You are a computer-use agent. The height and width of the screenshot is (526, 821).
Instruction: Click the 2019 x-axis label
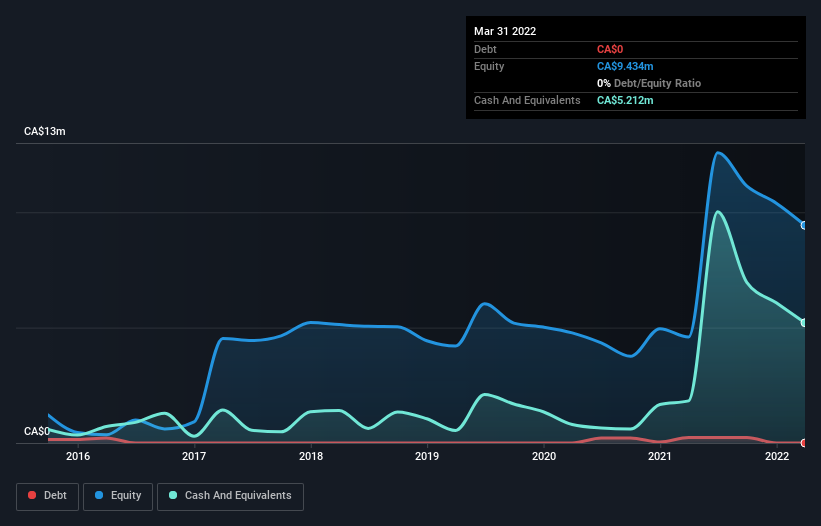[x=427, y=456]
